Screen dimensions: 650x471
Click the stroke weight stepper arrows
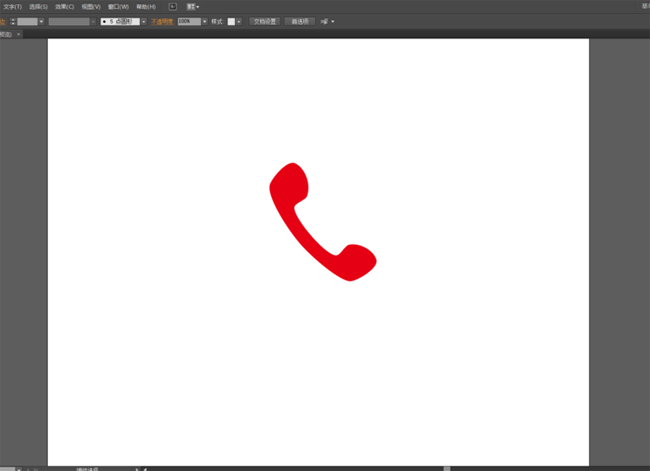point(13,22)
